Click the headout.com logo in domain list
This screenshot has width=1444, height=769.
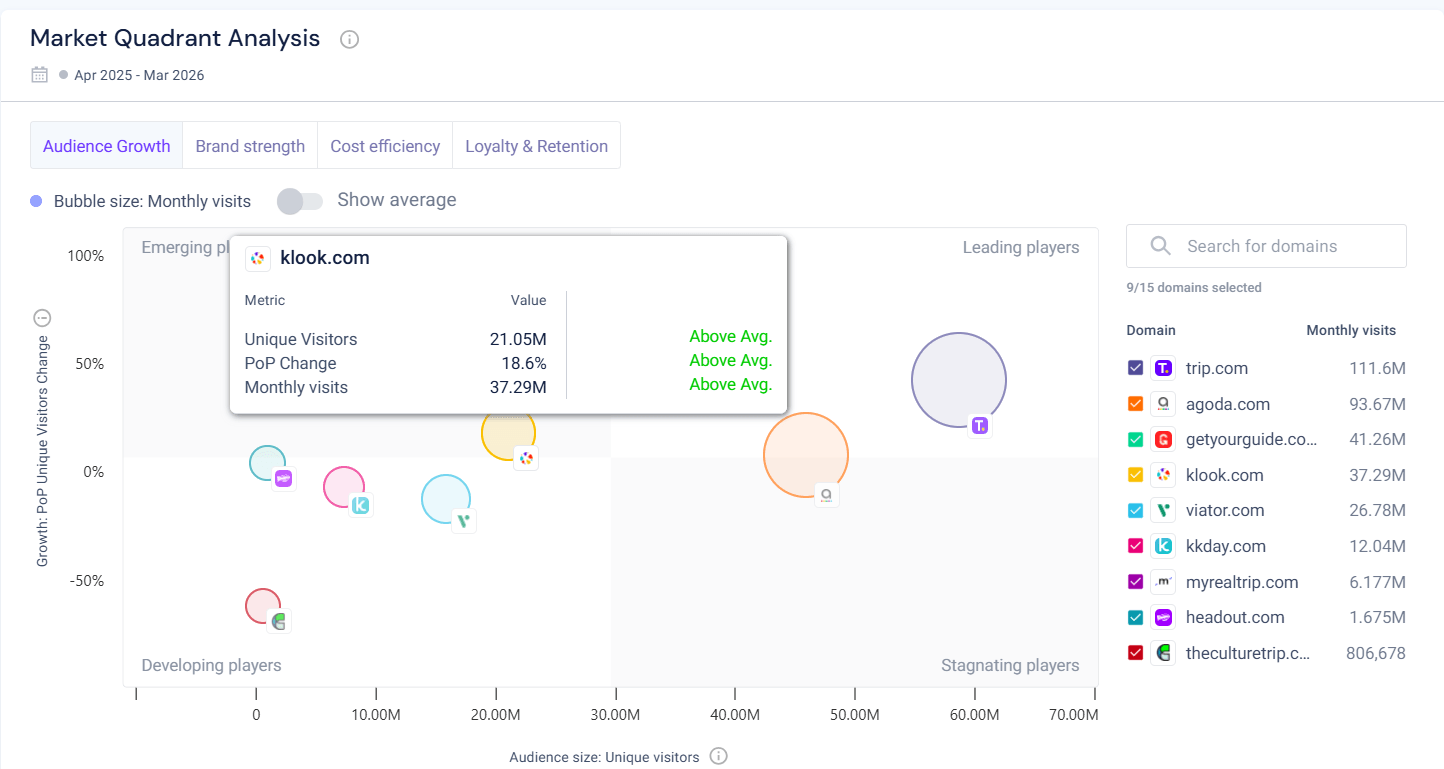[1163, 617]
